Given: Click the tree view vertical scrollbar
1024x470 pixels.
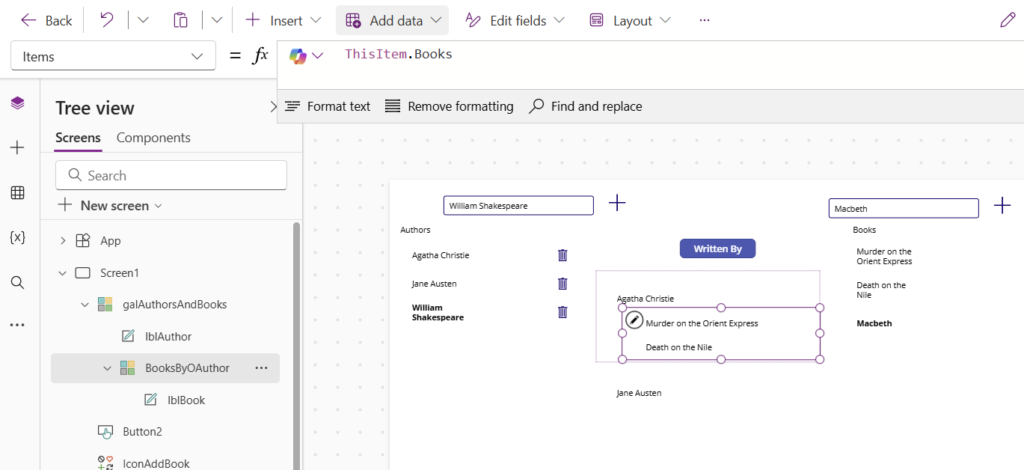Looking at the screenshot, I should point(296,346).
